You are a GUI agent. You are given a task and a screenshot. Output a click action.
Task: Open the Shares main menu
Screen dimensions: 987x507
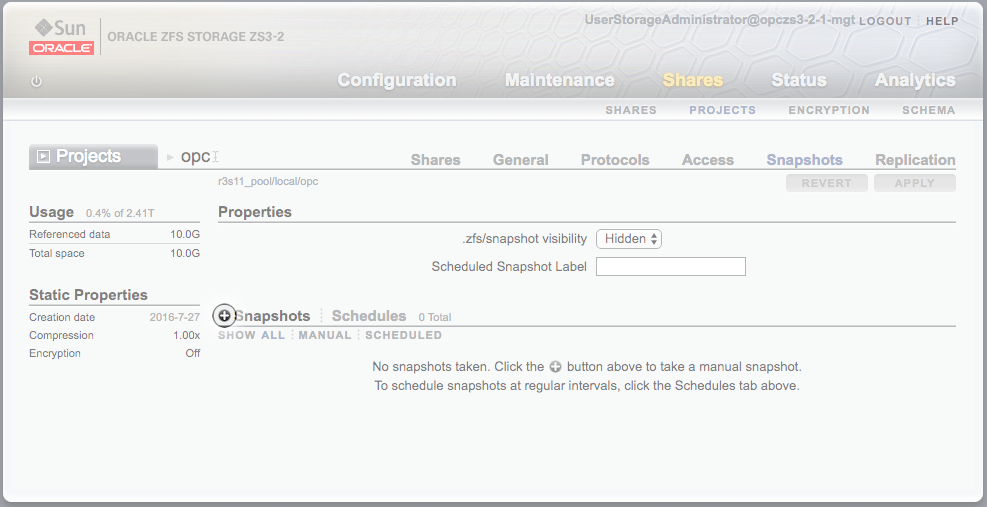pyautogui.click(x=693, y=80)
